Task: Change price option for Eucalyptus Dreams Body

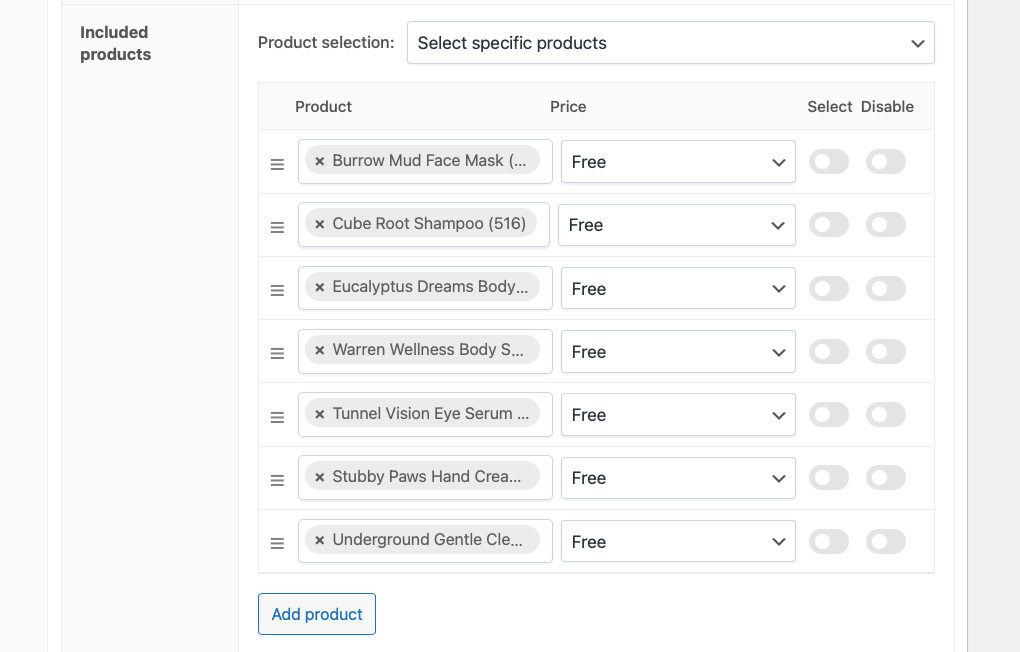Action: (678, 288)
